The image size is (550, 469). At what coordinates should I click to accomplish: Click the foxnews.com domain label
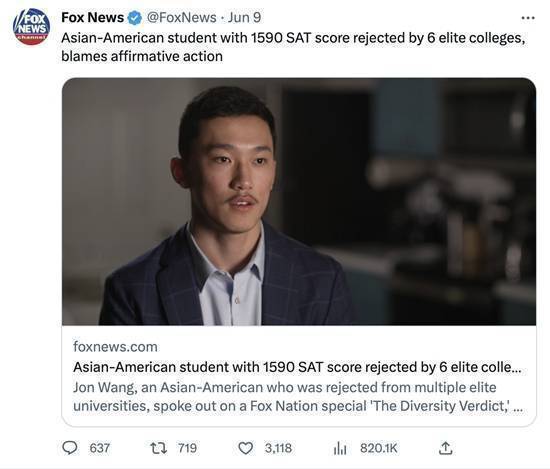(115, 347)
